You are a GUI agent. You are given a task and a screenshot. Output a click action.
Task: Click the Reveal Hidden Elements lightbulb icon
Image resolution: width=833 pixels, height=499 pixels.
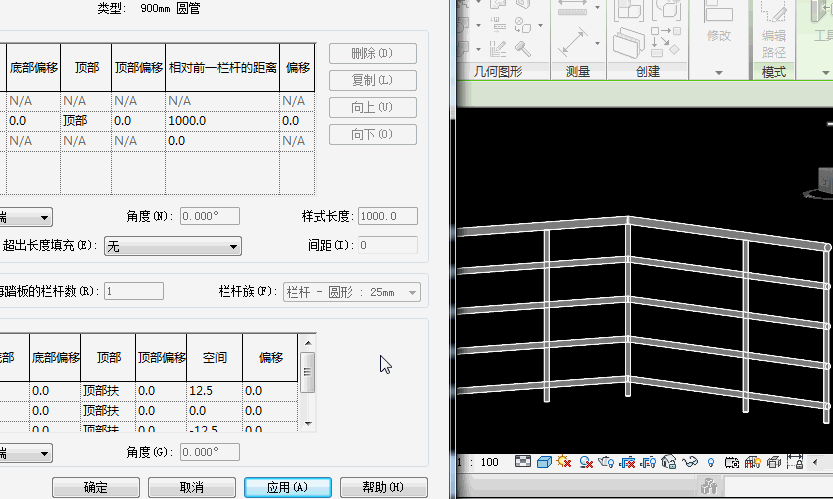711,462
